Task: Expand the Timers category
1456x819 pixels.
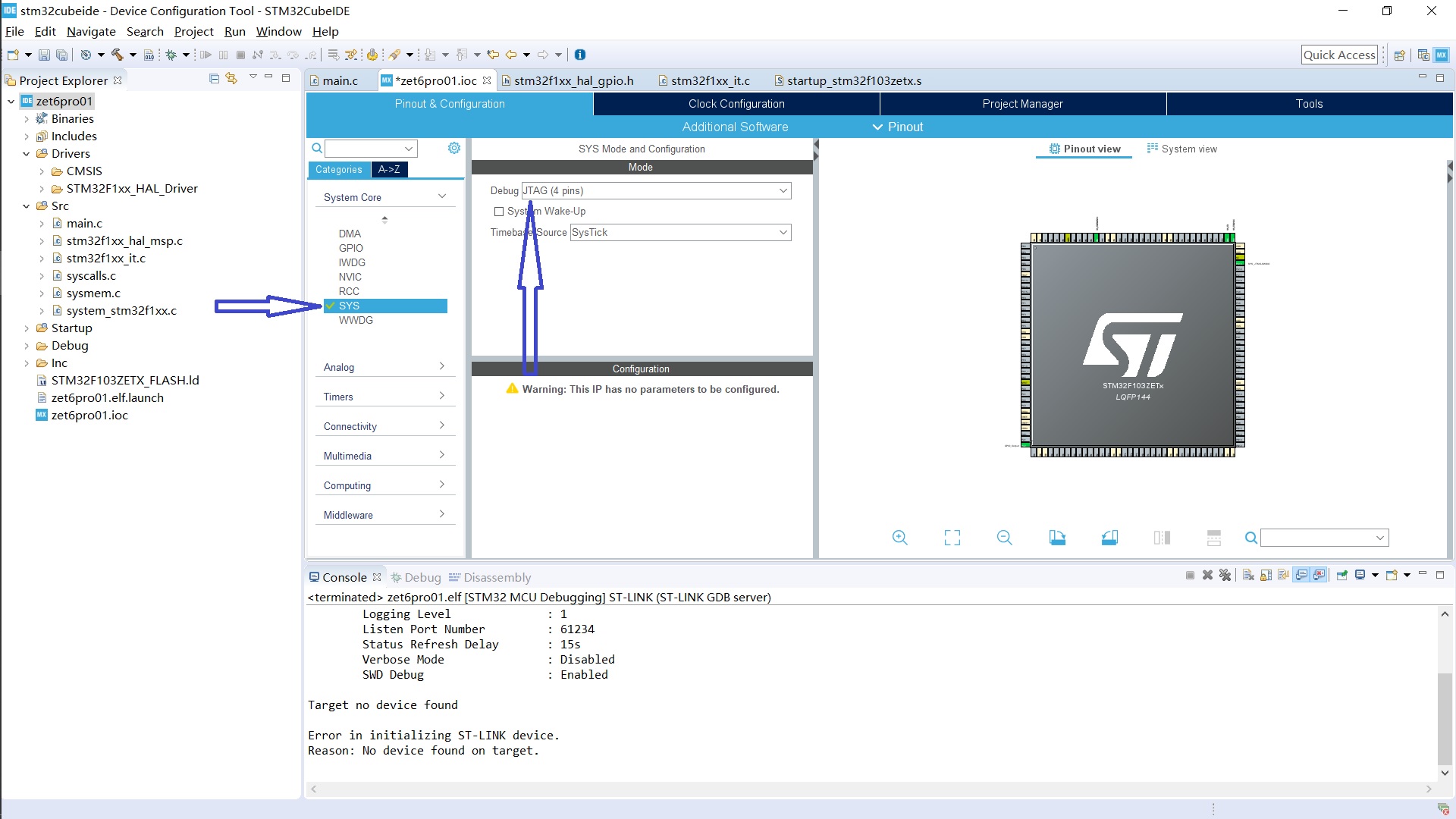Action: 384,397
